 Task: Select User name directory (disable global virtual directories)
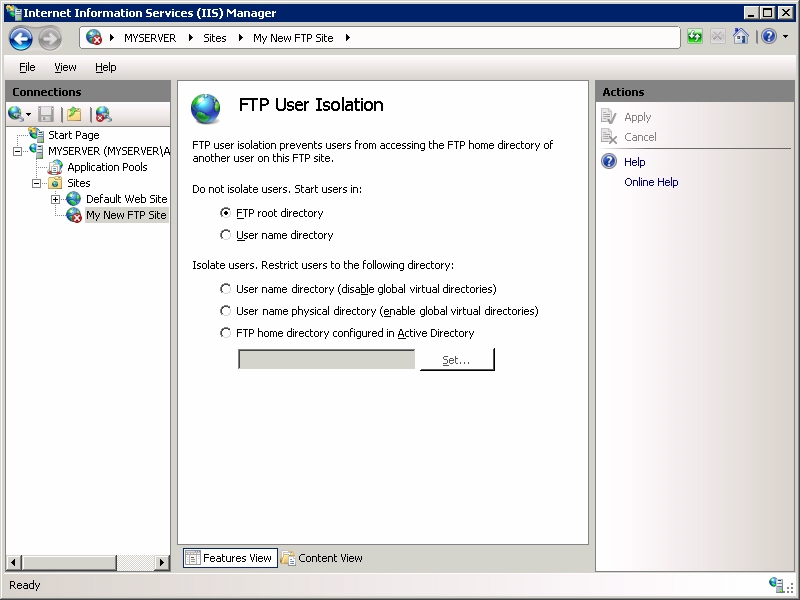(225, 288)
